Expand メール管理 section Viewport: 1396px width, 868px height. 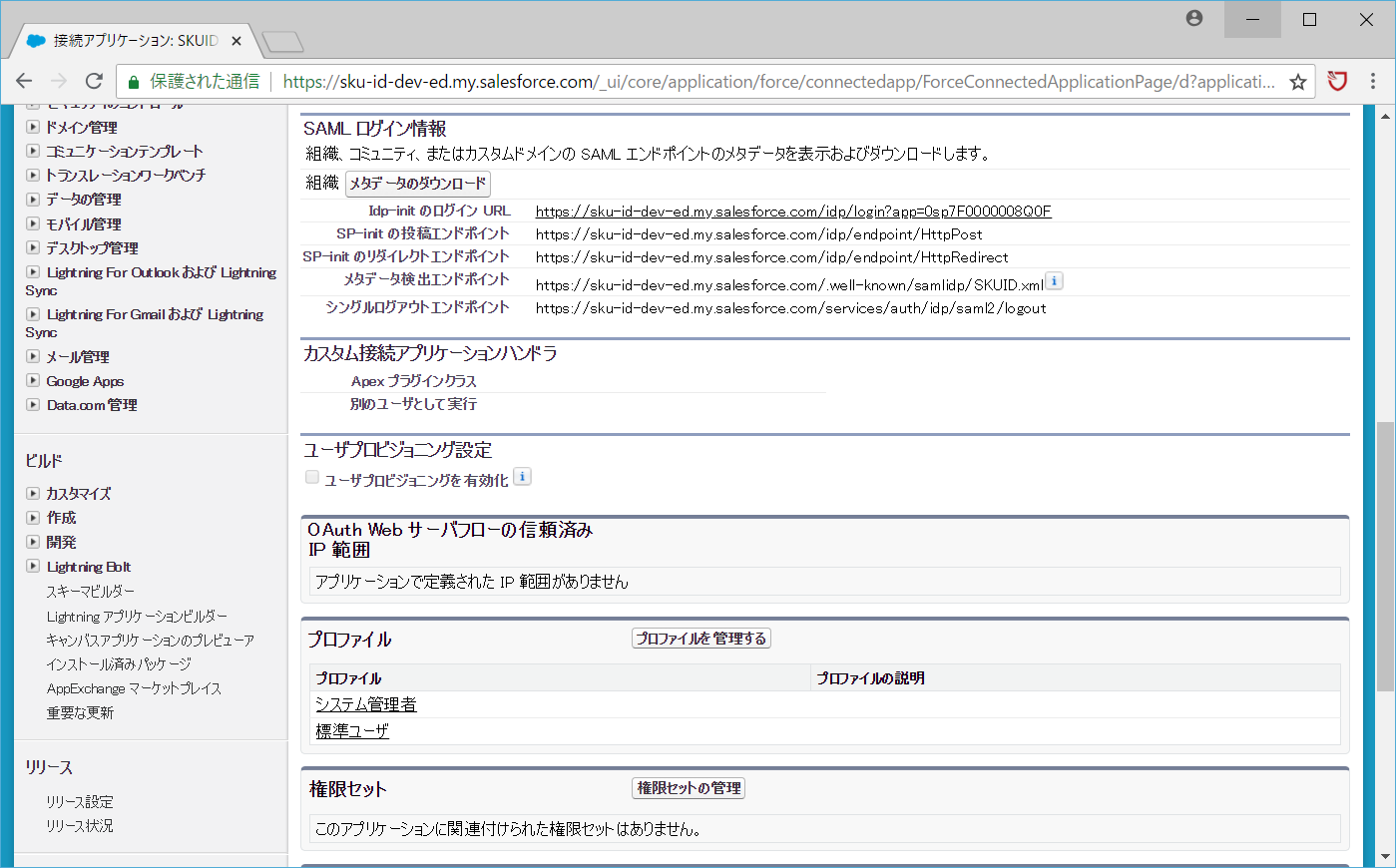(33, 357)
